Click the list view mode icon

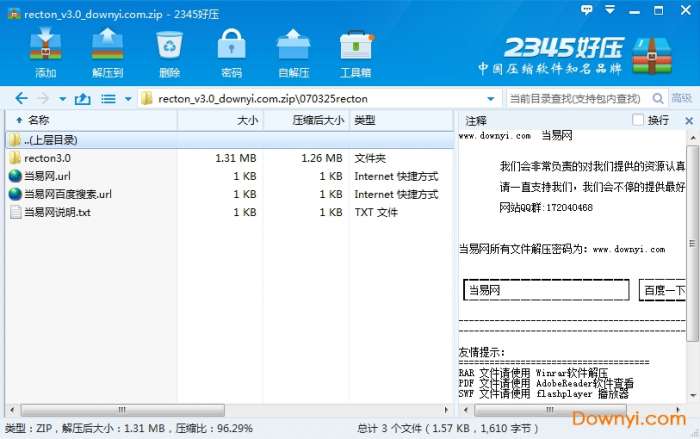coord(108,99)
